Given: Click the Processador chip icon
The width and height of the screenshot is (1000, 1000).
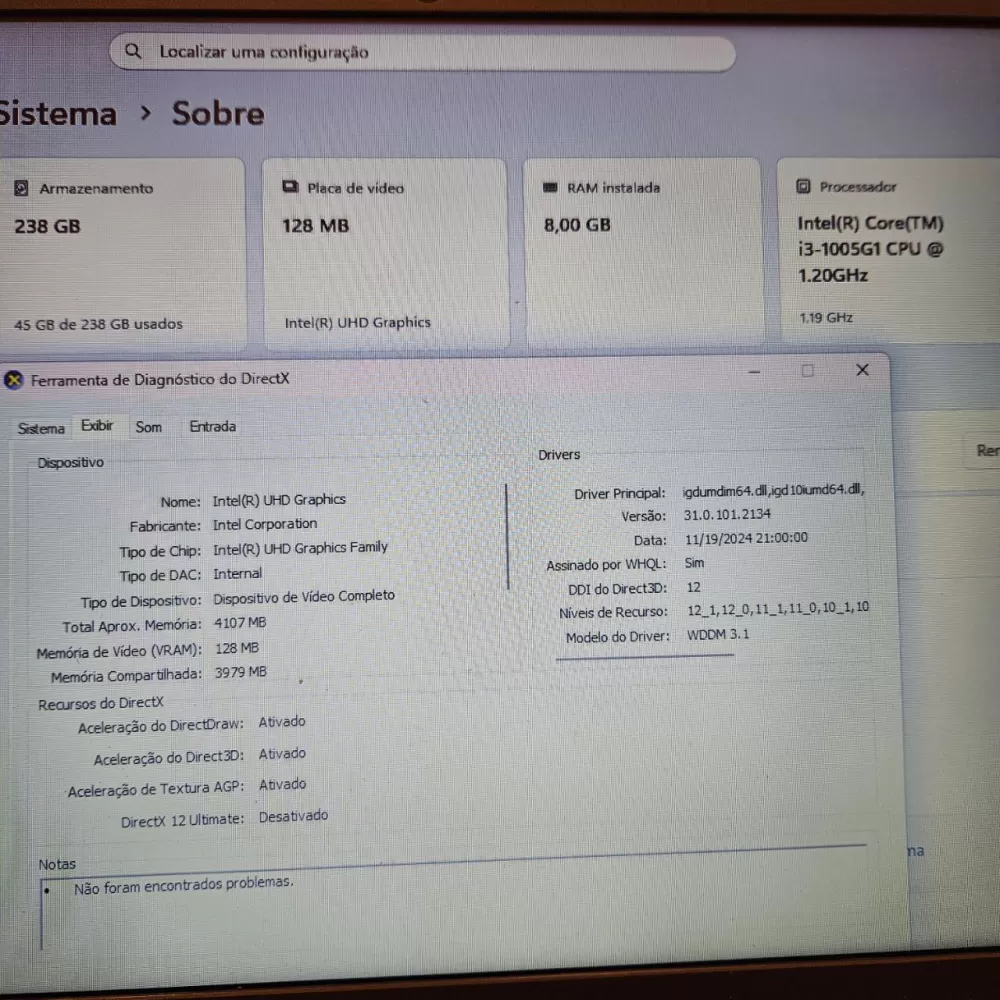Looking at the screenshot, I should point(803,186).
